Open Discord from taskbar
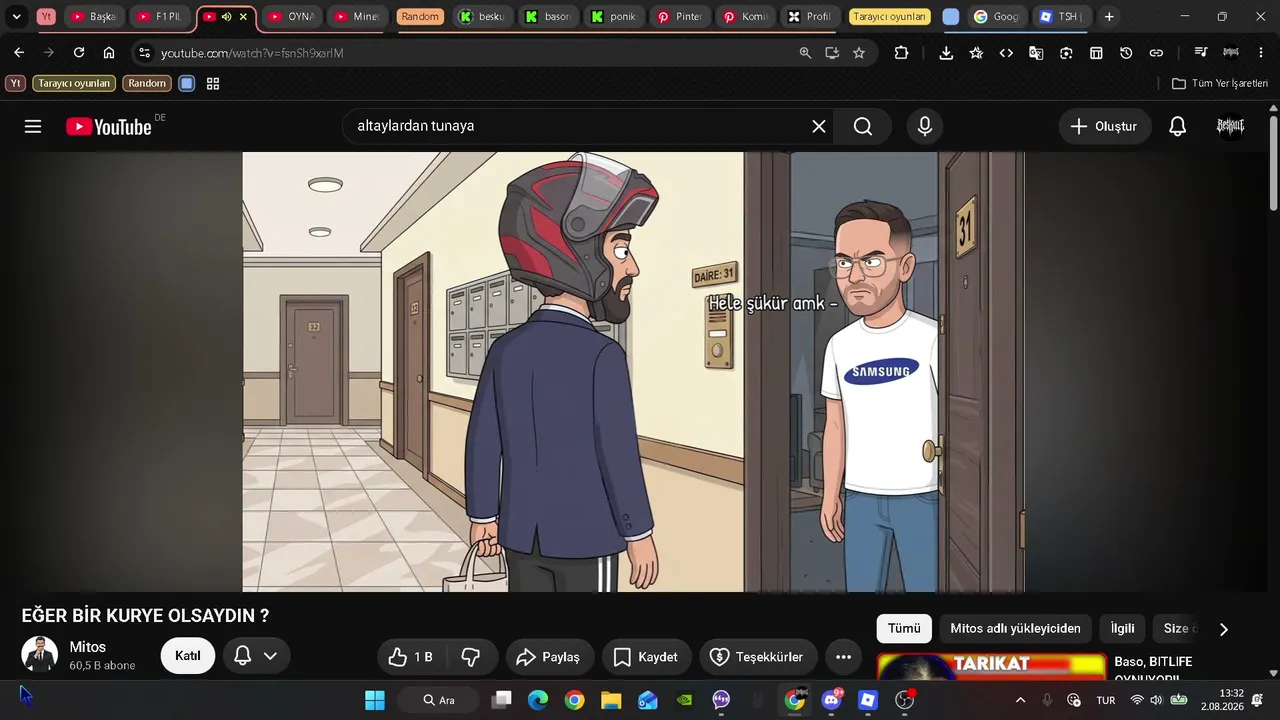The width and height of the screenshot is (1280, 720). [831, 700]
